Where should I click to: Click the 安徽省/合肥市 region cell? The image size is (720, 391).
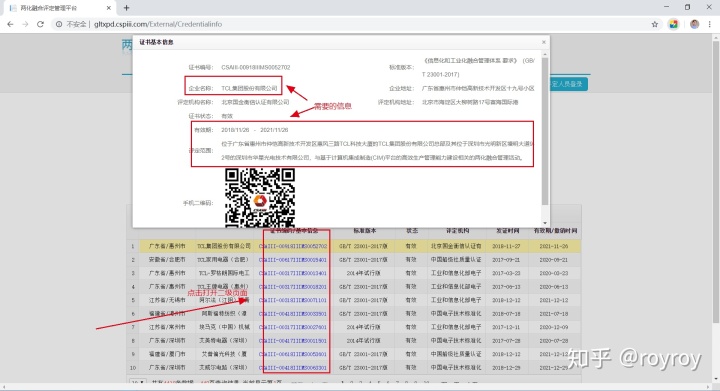167,260
